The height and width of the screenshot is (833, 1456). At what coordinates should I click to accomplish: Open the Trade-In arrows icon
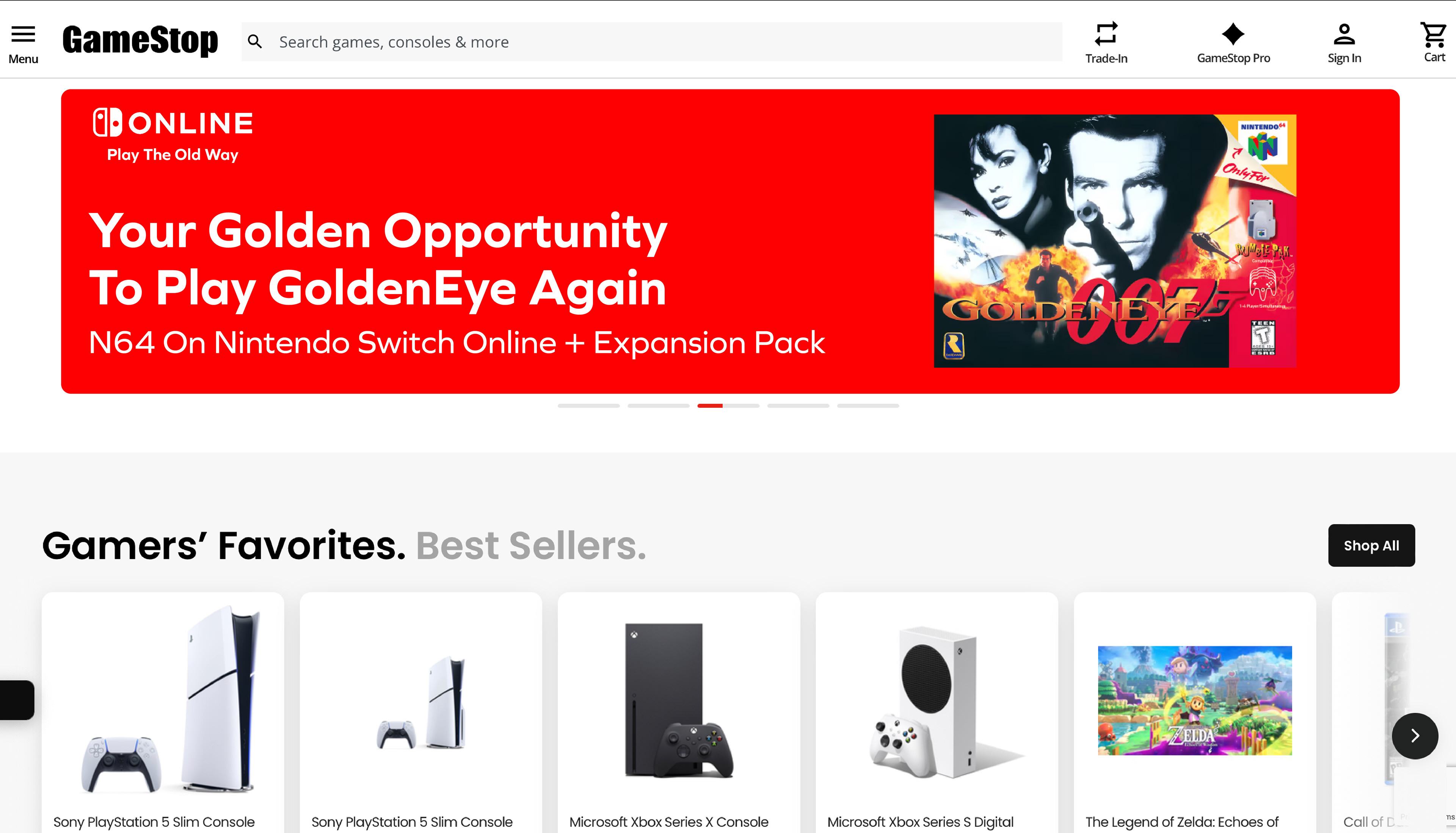1106,33
